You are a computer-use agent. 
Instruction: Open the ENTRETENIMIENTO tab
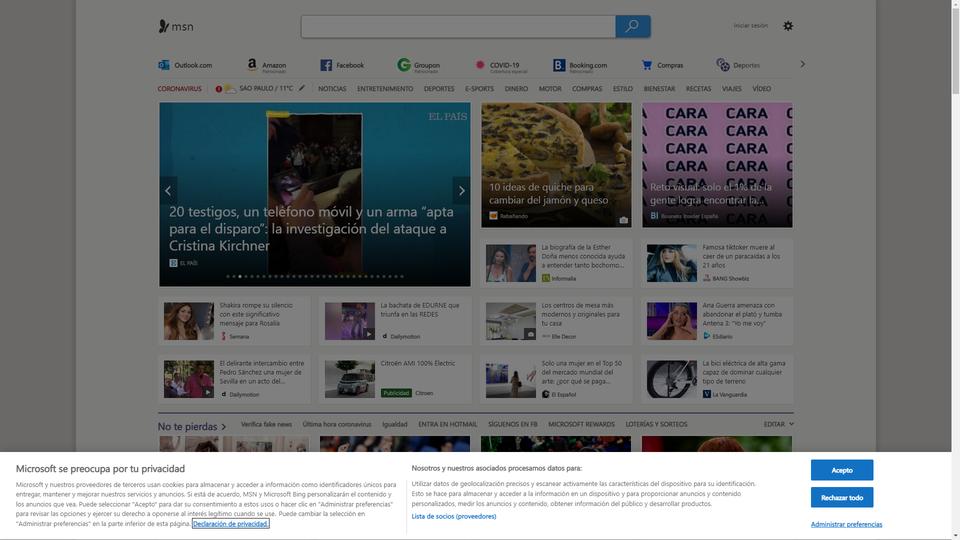pos(385,89)
